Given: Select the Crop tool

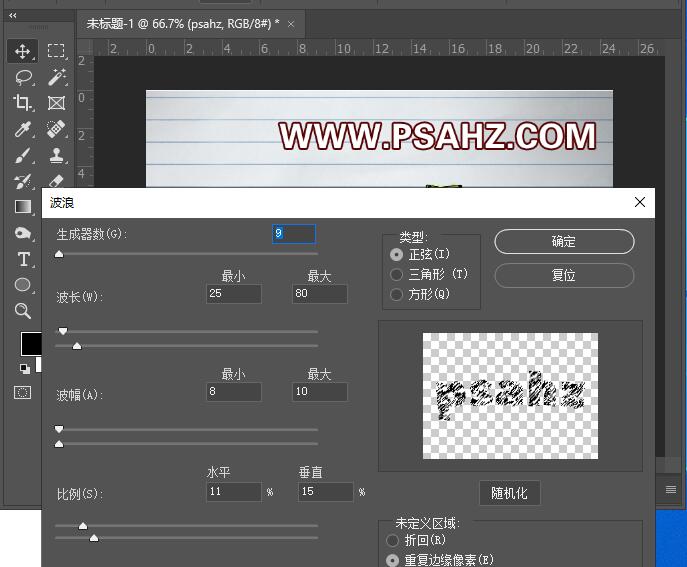Looking at the screenshot, I should pos(22,103).
